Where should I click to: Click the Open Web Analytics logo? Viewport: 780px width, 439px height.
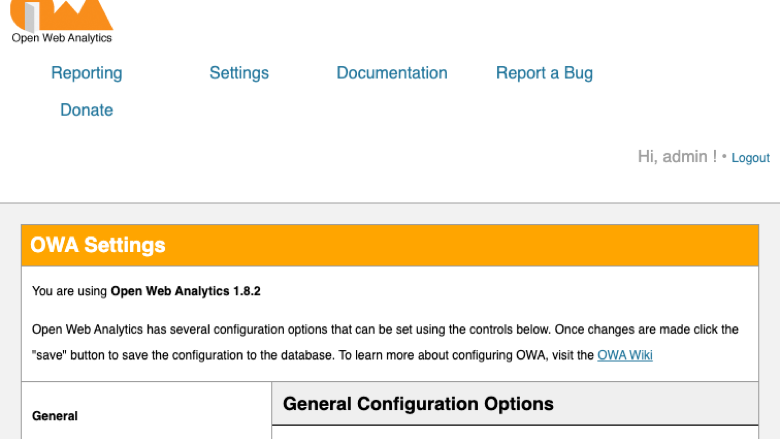click(62, 22)
